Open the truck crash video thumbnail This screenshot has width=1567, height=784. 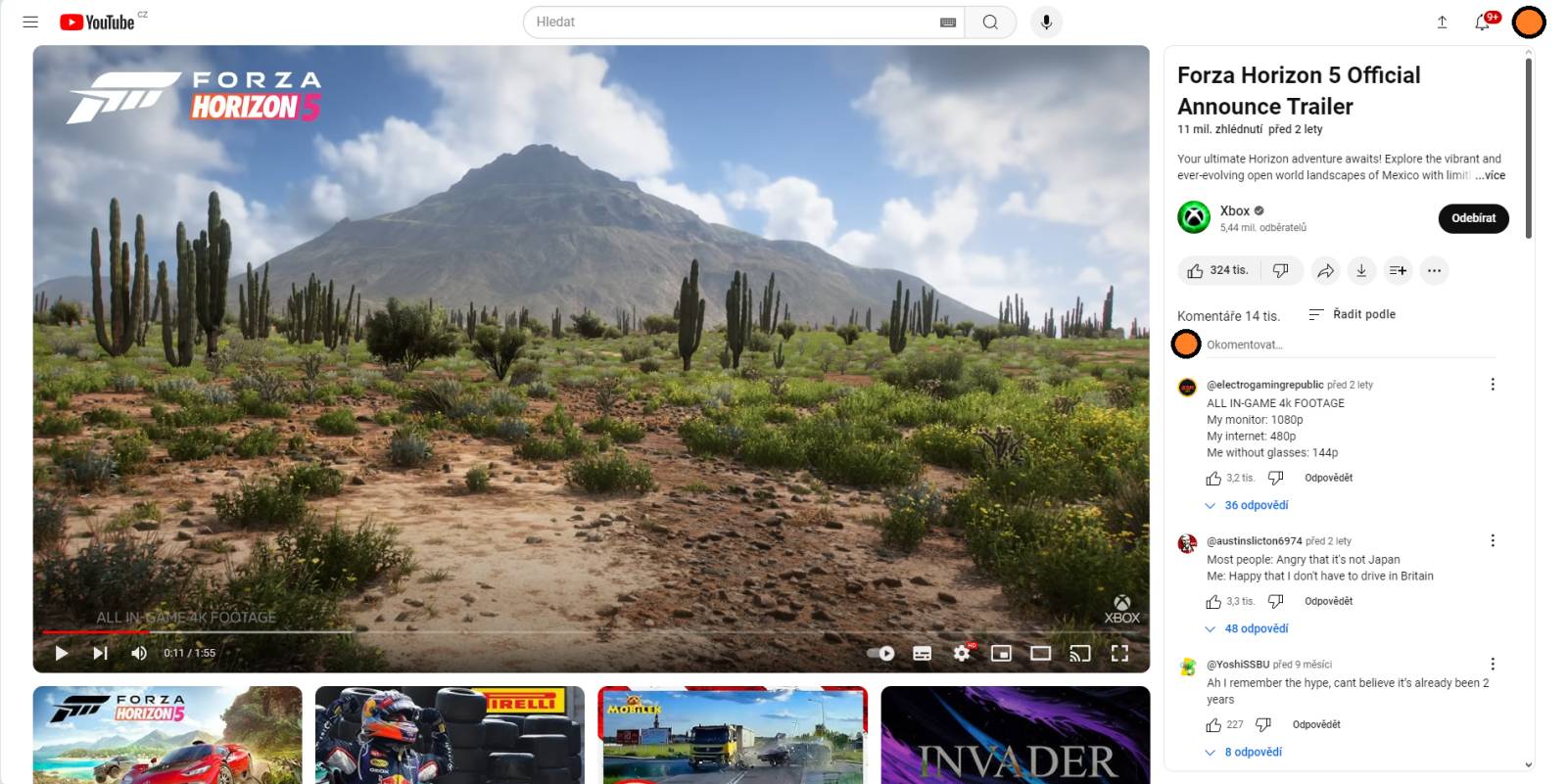pos(733,735)
